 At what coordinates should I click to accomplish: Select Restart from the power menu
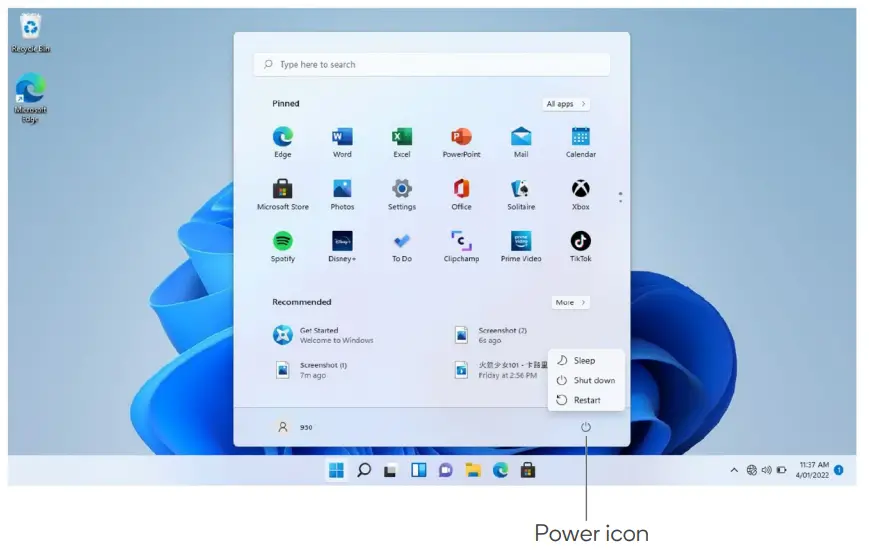pyautogui.click(x=586, y=400)
